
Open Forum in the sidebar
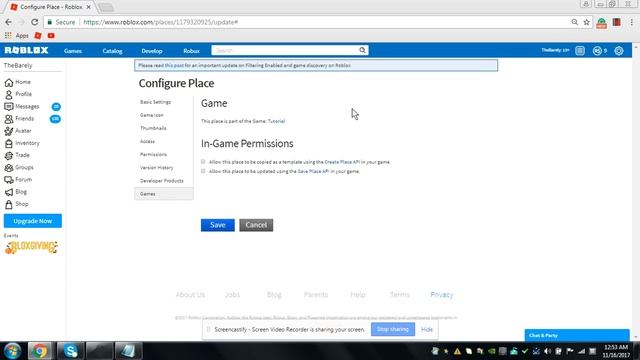point(18,180)
